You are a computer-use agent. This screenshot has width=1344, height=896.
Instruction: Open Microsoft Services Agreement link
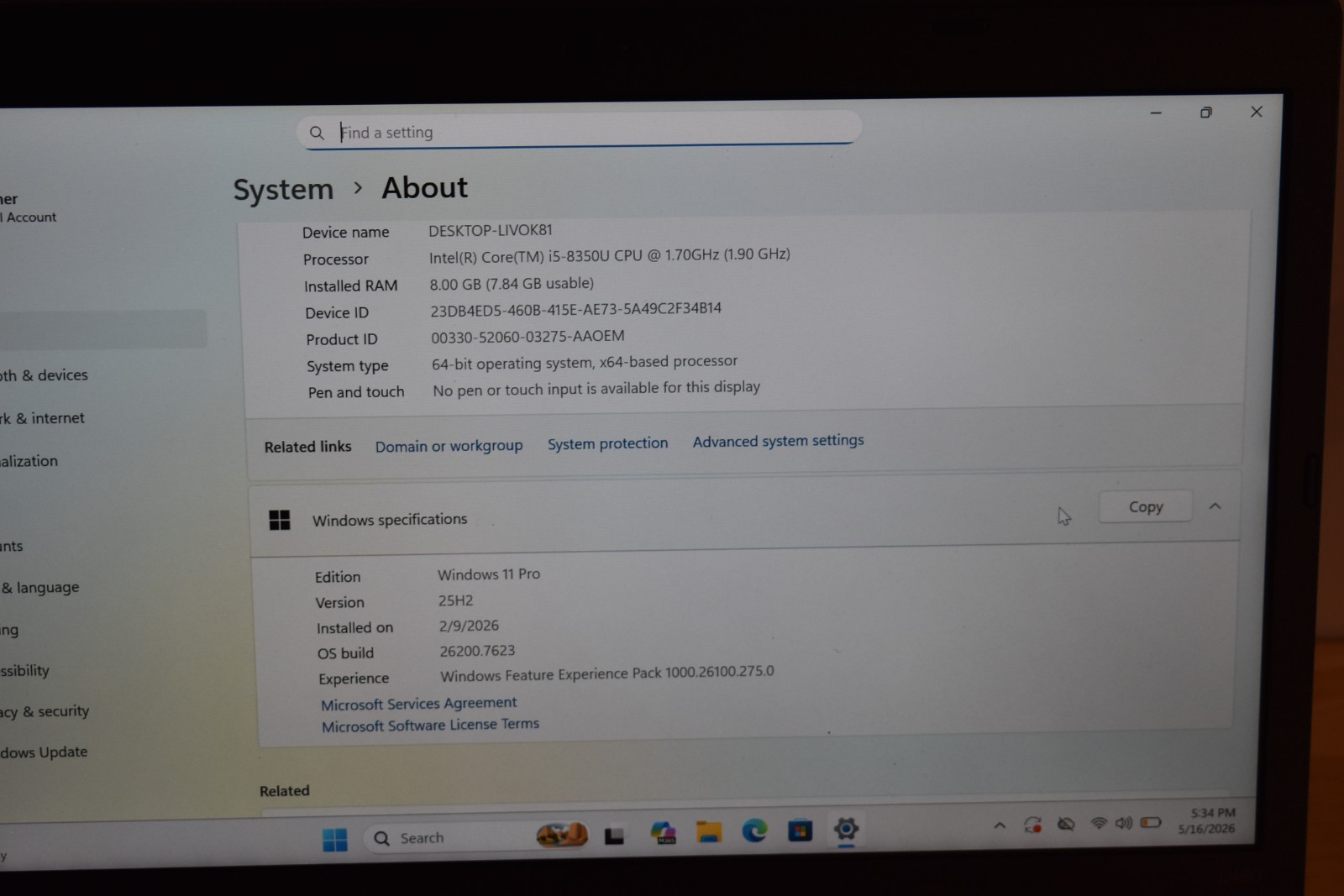click(418, 704)
